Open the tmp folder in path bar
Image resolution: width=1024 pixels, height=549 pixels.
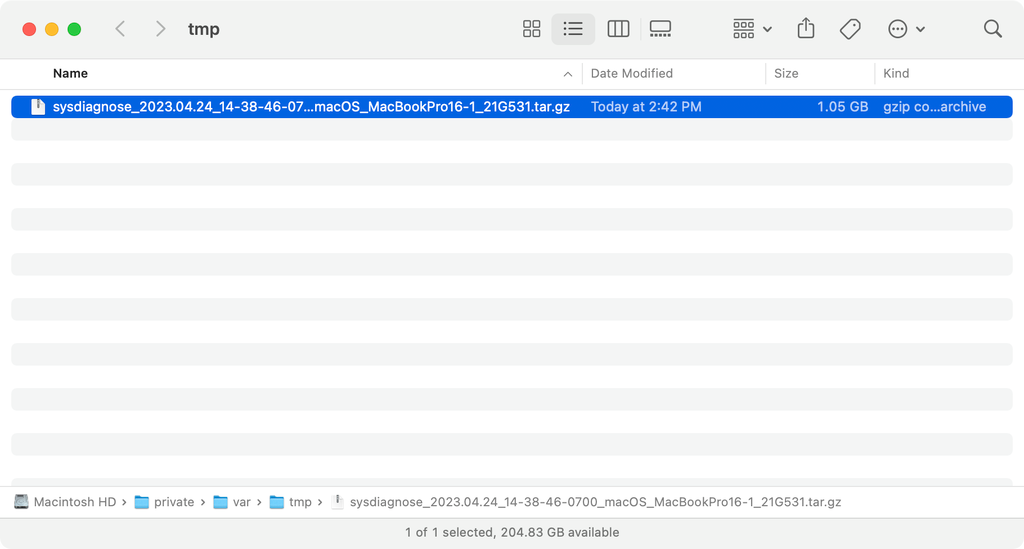coord(300,502)
